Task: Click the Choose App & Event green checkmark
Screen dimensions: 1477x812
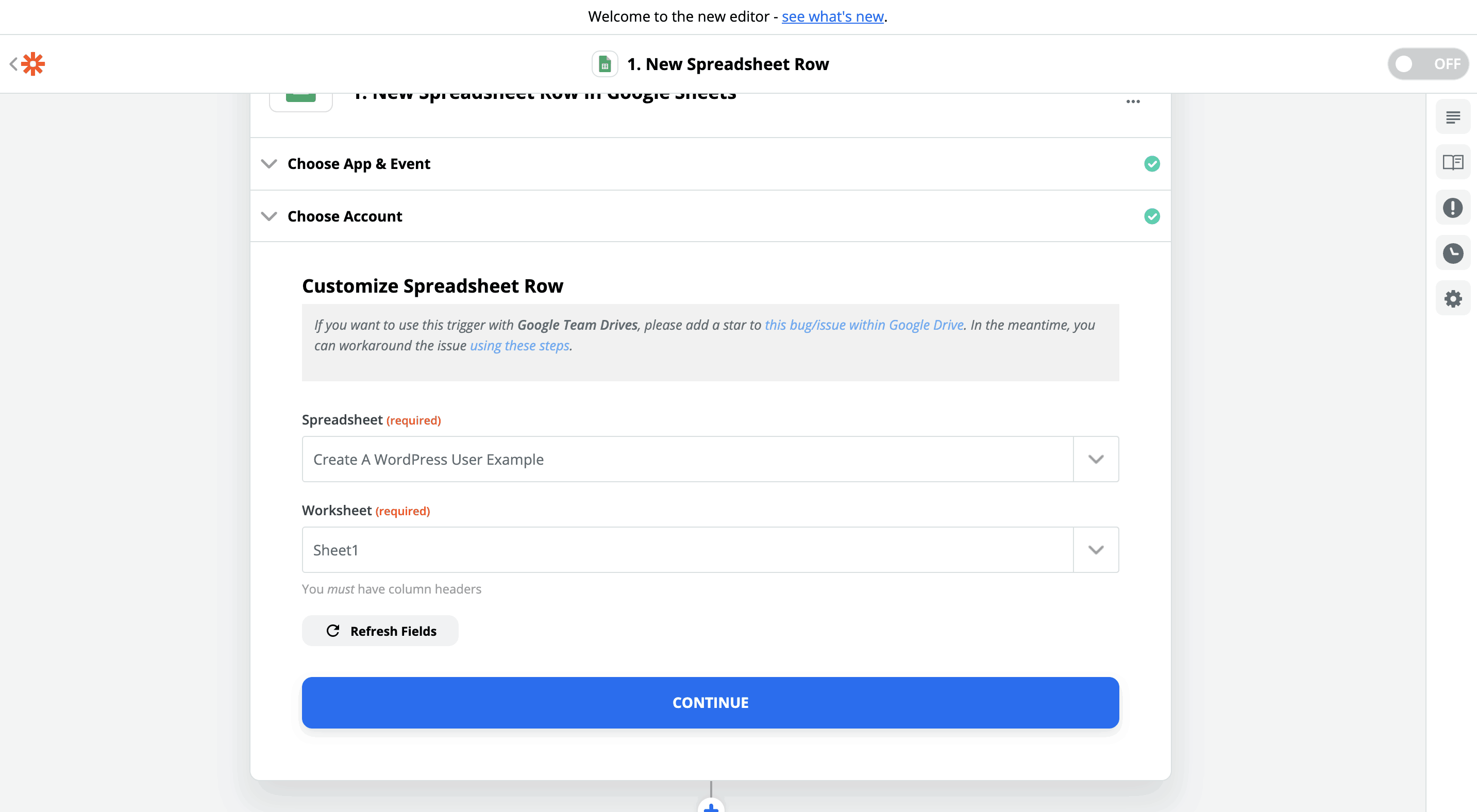Action: (1151, 164)
